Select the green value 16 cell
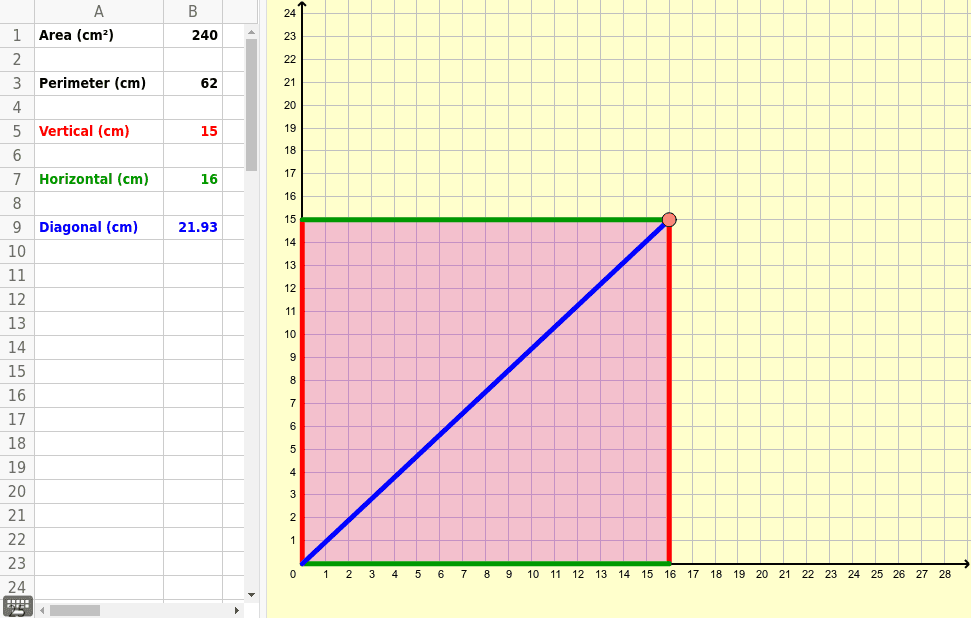Image resolution: width=973 pixels, height=620 pixels. (x=193, y=179)
